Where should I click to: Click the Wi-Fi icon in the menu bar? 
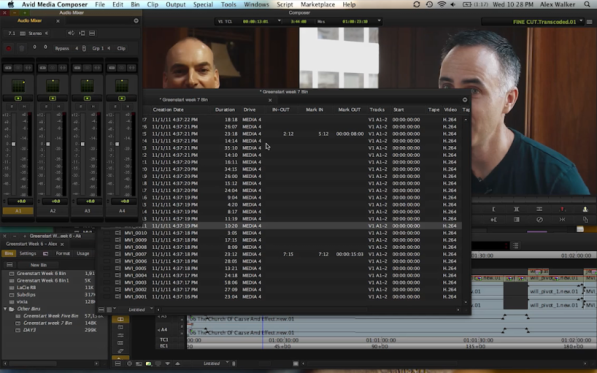pos(442,4)
